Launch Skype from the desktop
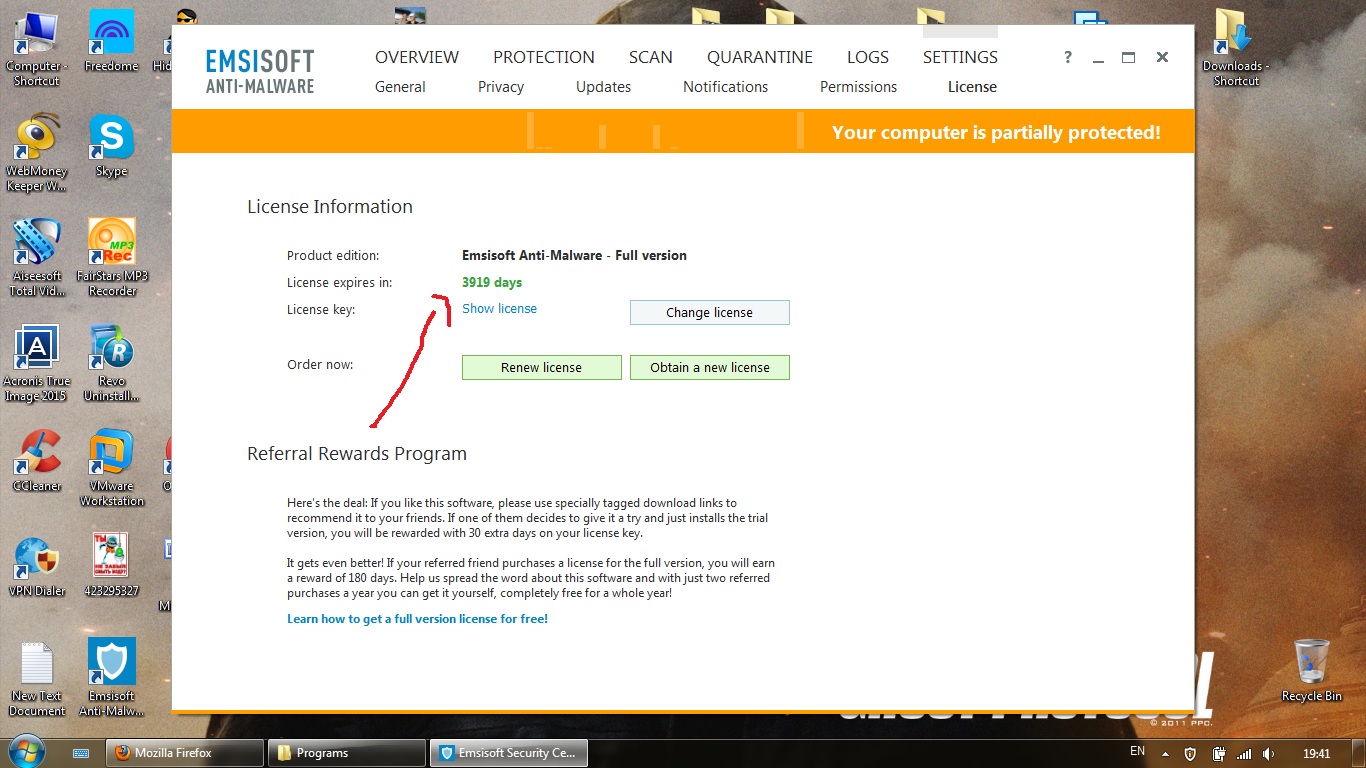The width and height of the screenshot is (1366, 768). click(x=112, y=147)
